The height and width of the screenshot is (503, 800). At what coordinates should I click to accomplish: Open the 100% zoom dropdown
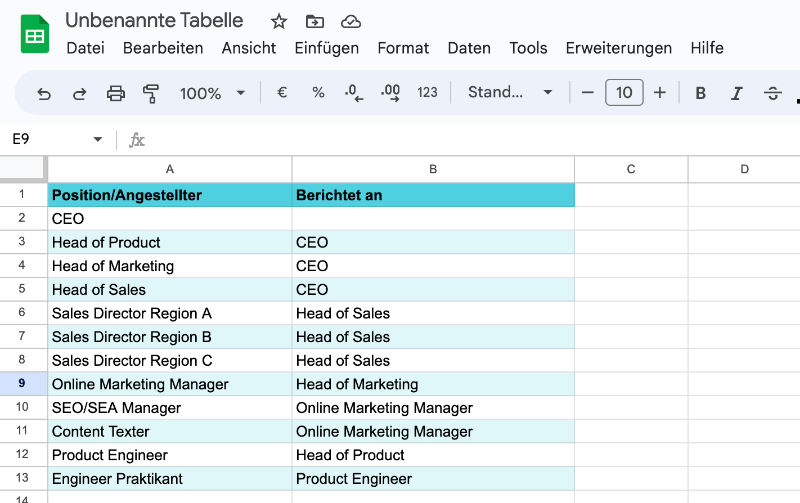point(212,93)
